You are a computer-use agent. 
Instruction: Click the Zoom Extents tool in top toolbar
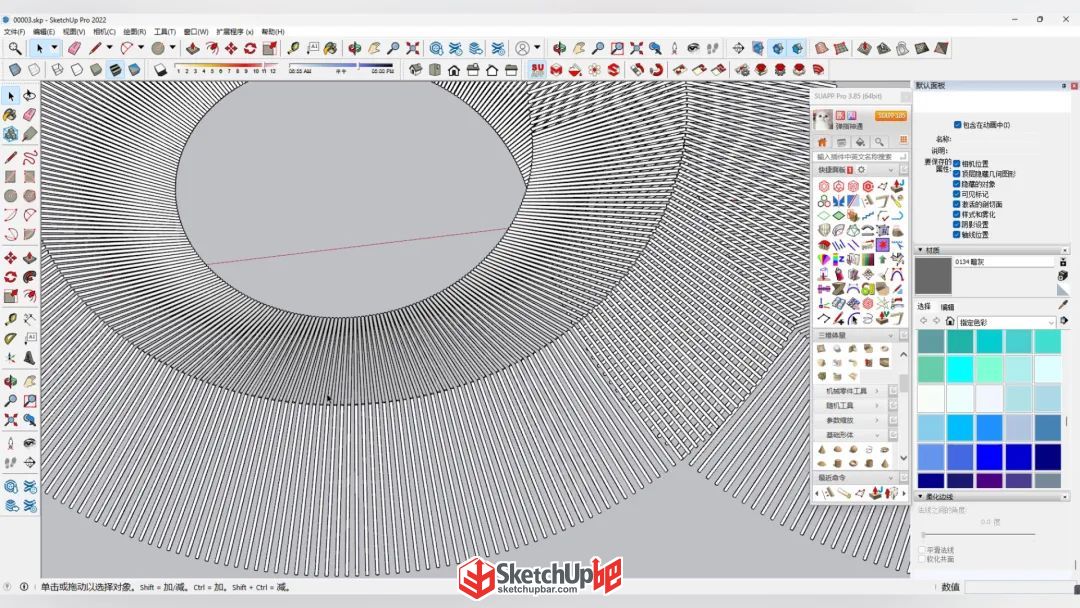413,48
